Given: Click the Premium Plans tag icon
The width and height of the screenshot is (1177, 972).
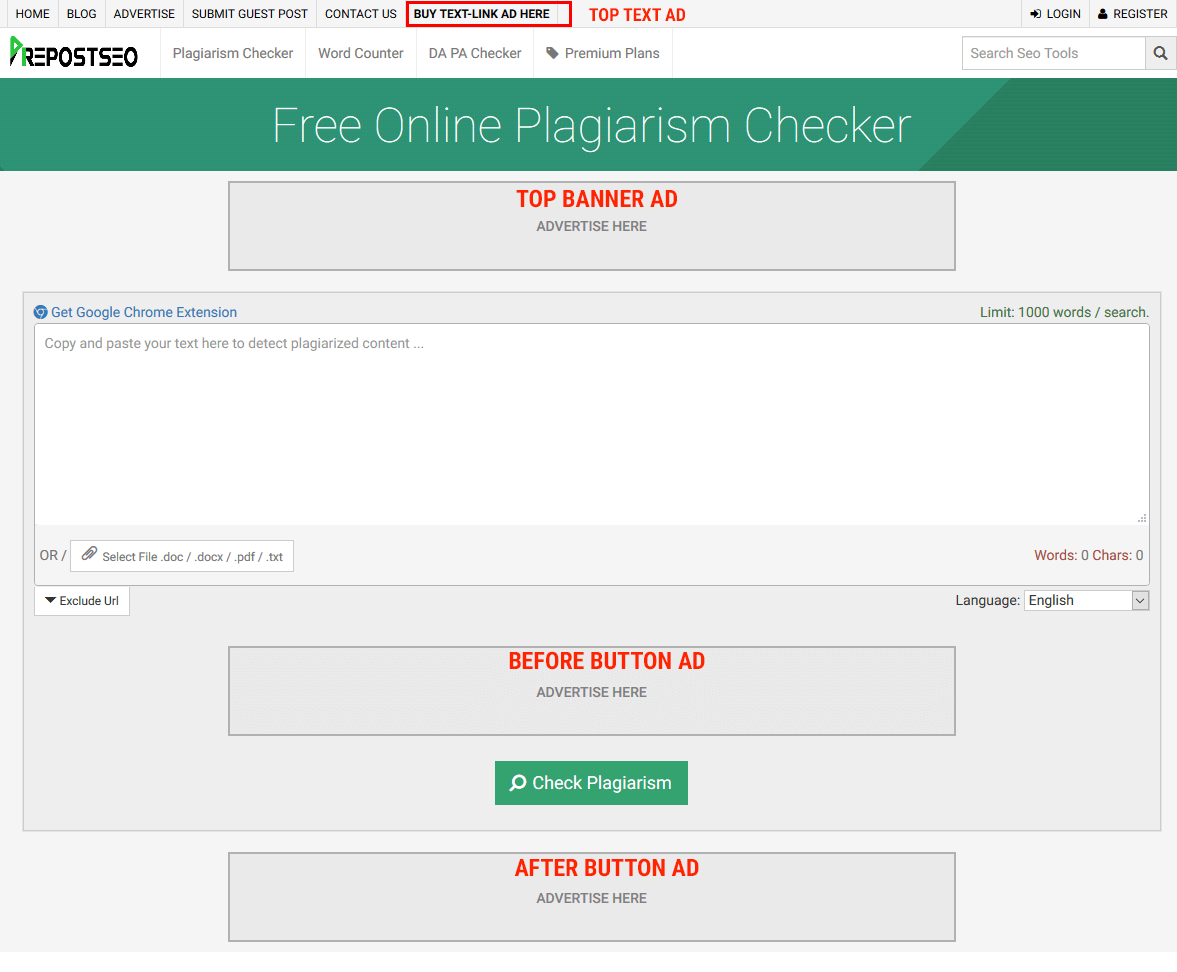Looking at the screenshot, I should click(x=552, y=53).
